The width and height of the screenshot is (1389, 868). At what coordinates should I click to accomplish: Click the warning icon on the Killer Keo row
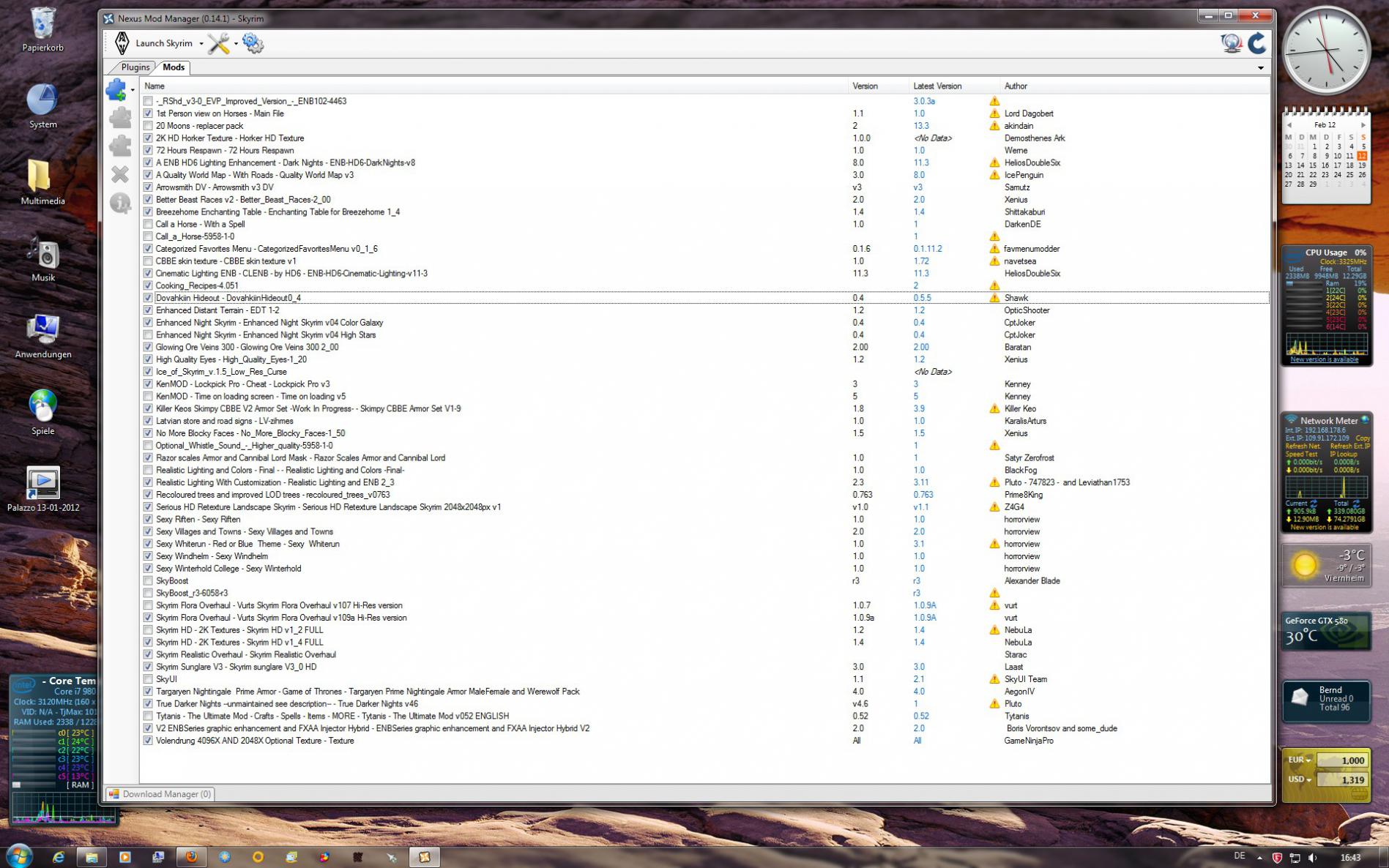pyautogui.click(x=994, y=408)
